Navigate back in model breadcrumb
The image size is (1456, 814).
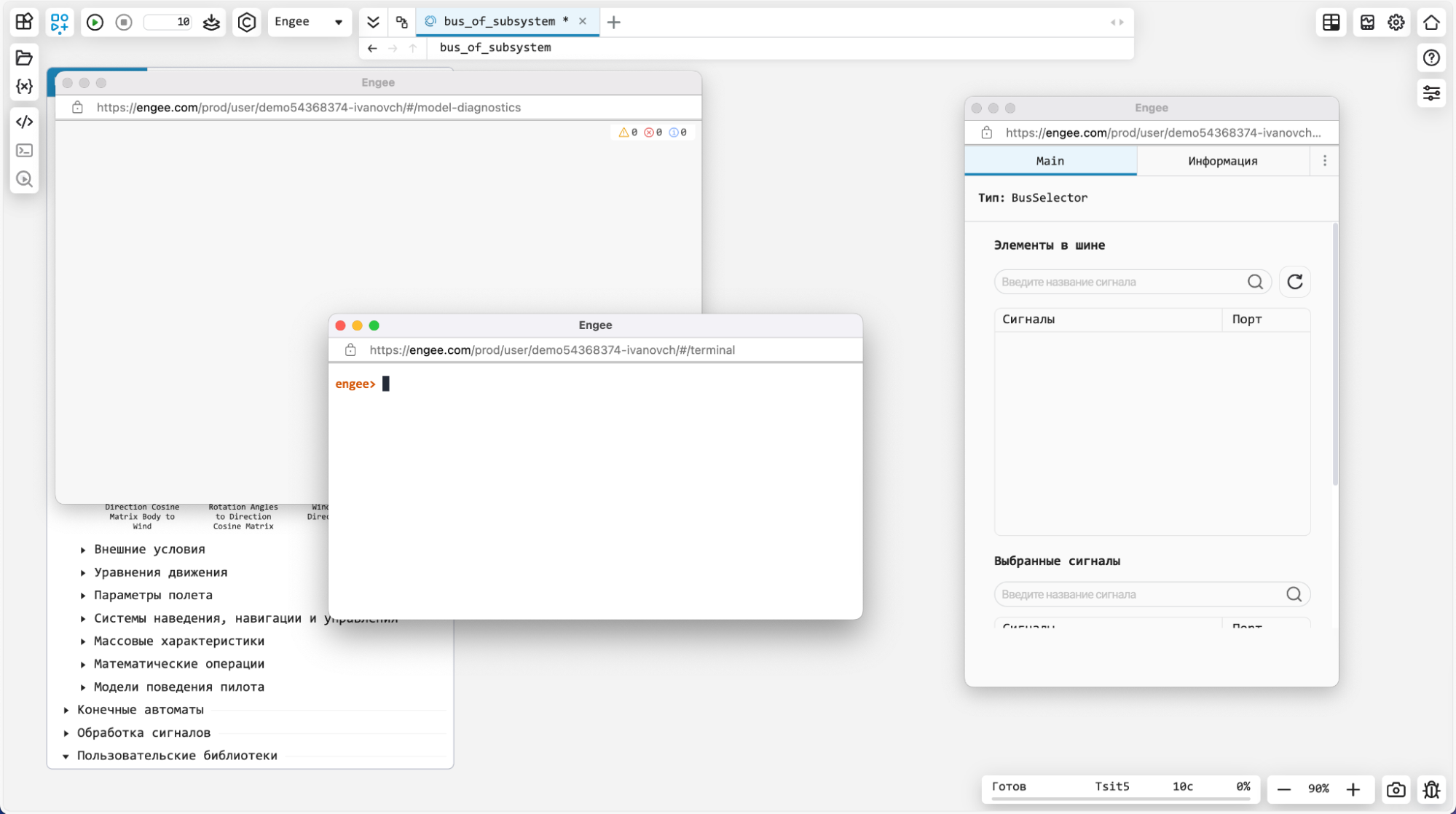(x=372, y=48)
